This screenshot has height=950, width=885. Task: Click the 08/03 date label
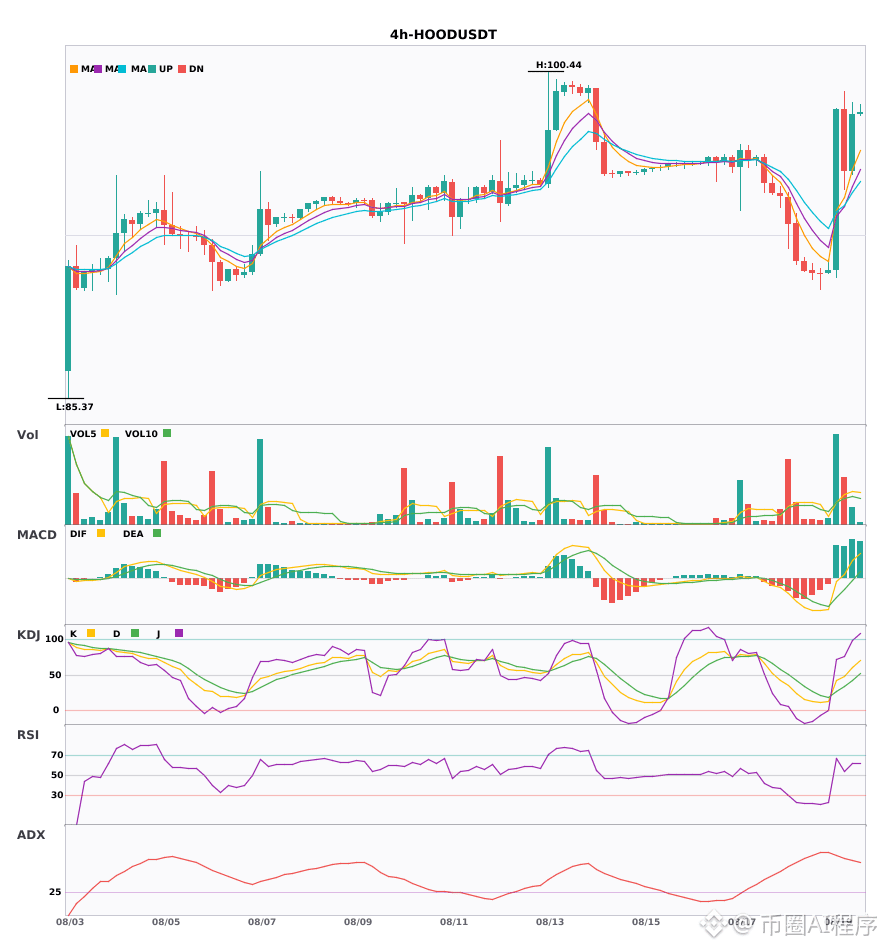70,922
